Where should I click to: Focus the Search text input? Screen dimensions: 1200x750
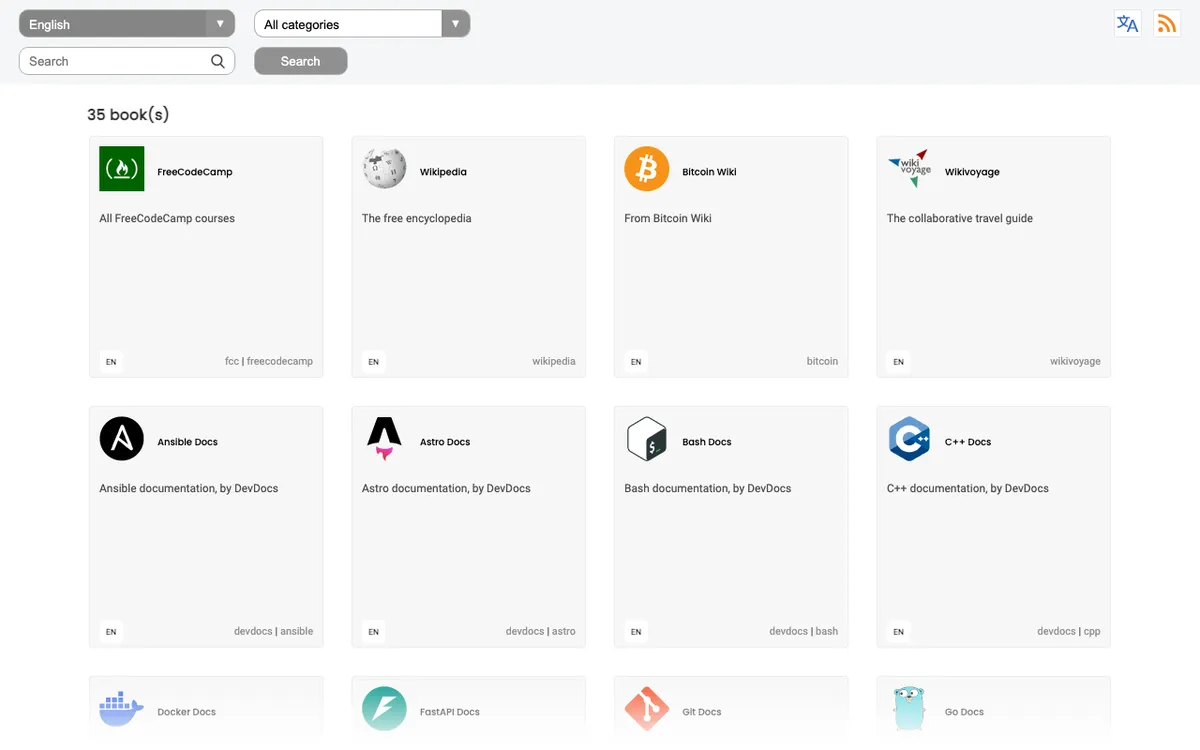(x=127, y=61)
